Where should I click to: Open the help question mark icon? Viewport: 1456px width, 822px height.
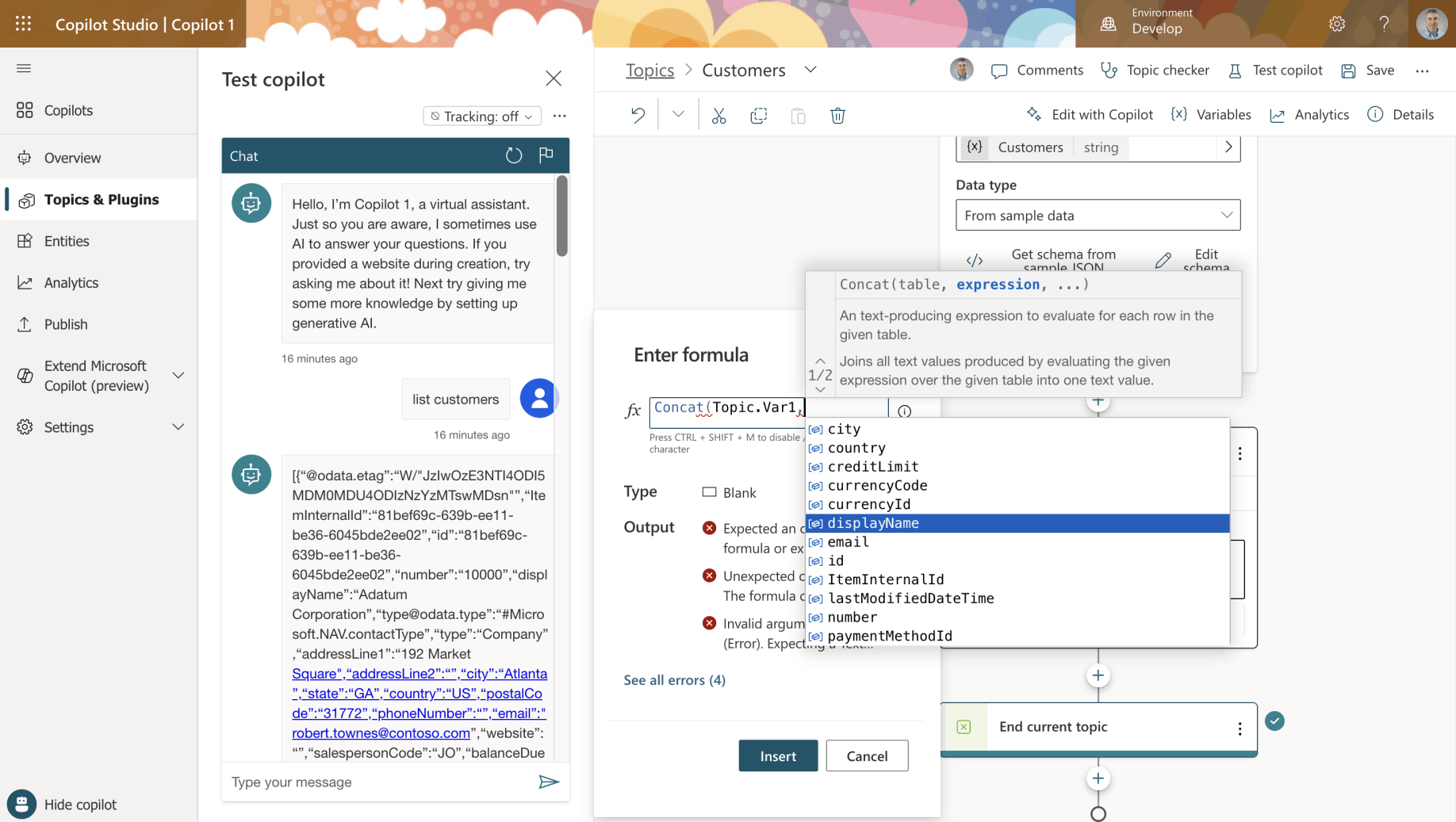(x=1384, y=24)
